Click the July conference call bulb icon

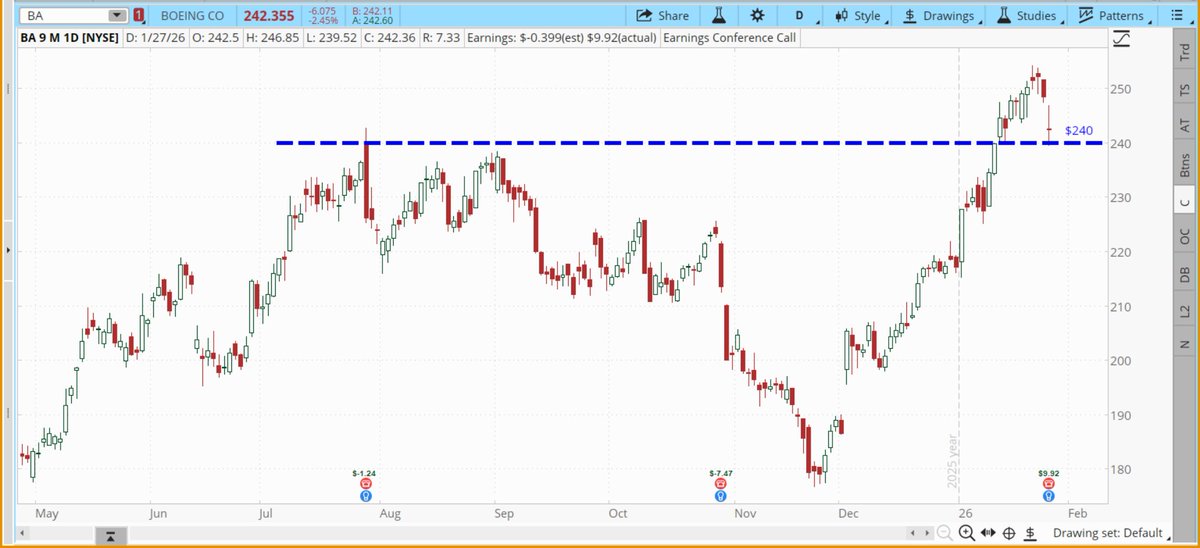pos(366,496)
